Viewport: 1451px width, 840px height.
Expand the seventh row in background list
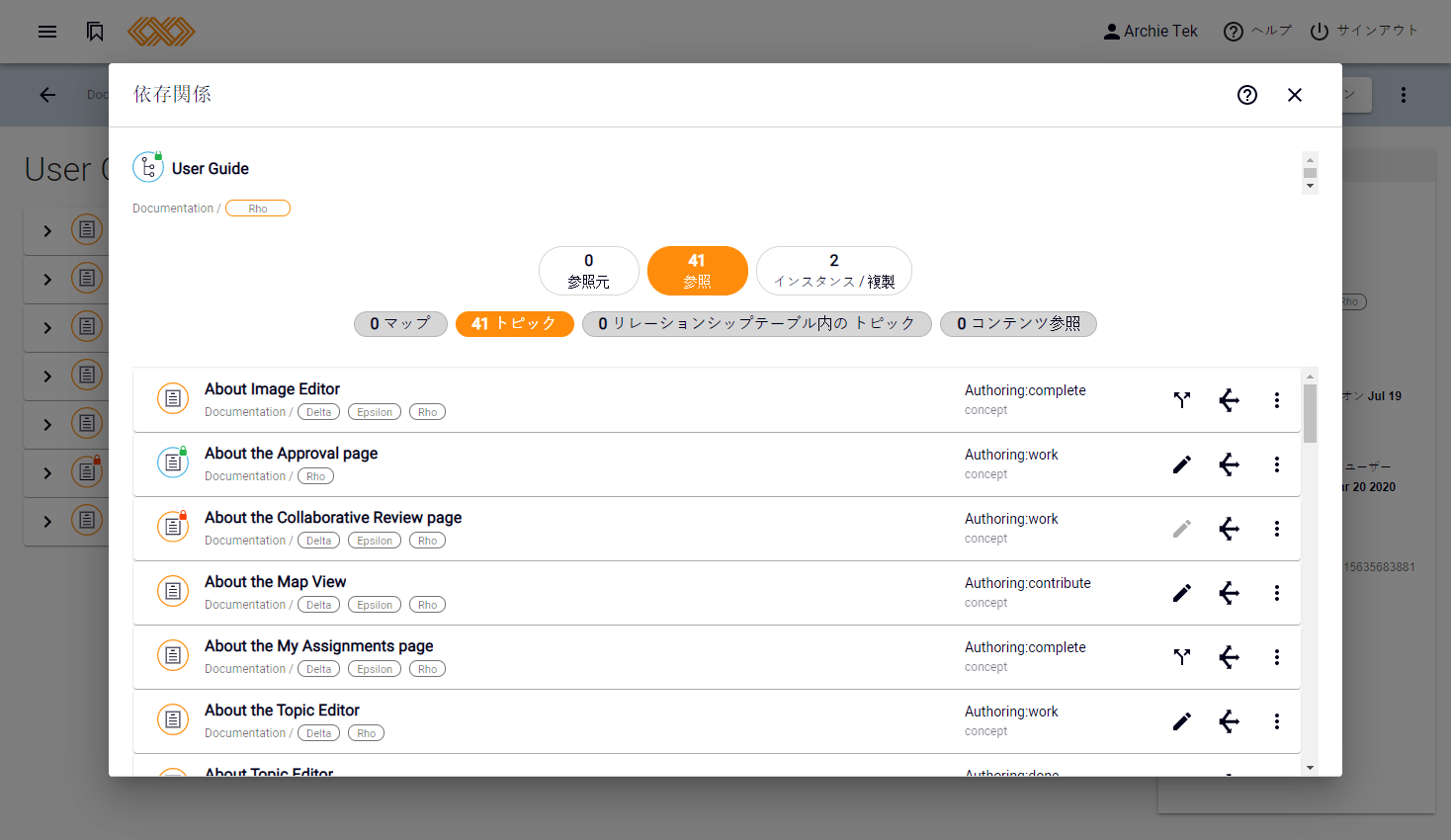coord(47,522)
